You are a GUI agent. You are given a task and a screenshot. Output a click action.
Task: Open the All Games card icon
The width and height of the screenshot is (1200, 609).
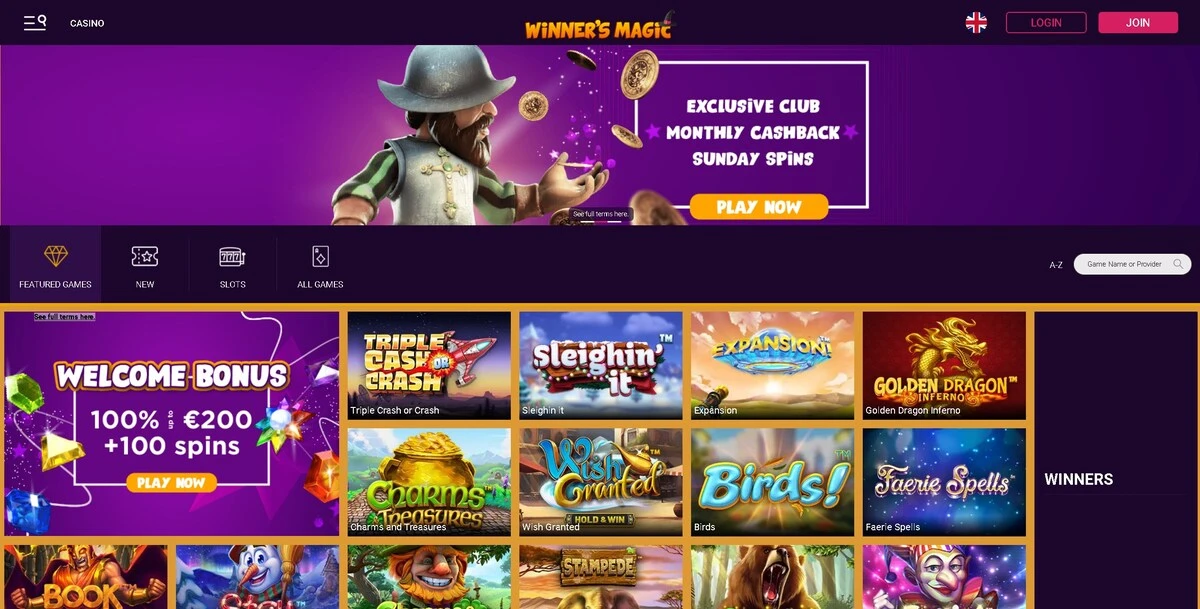[320, 257]
